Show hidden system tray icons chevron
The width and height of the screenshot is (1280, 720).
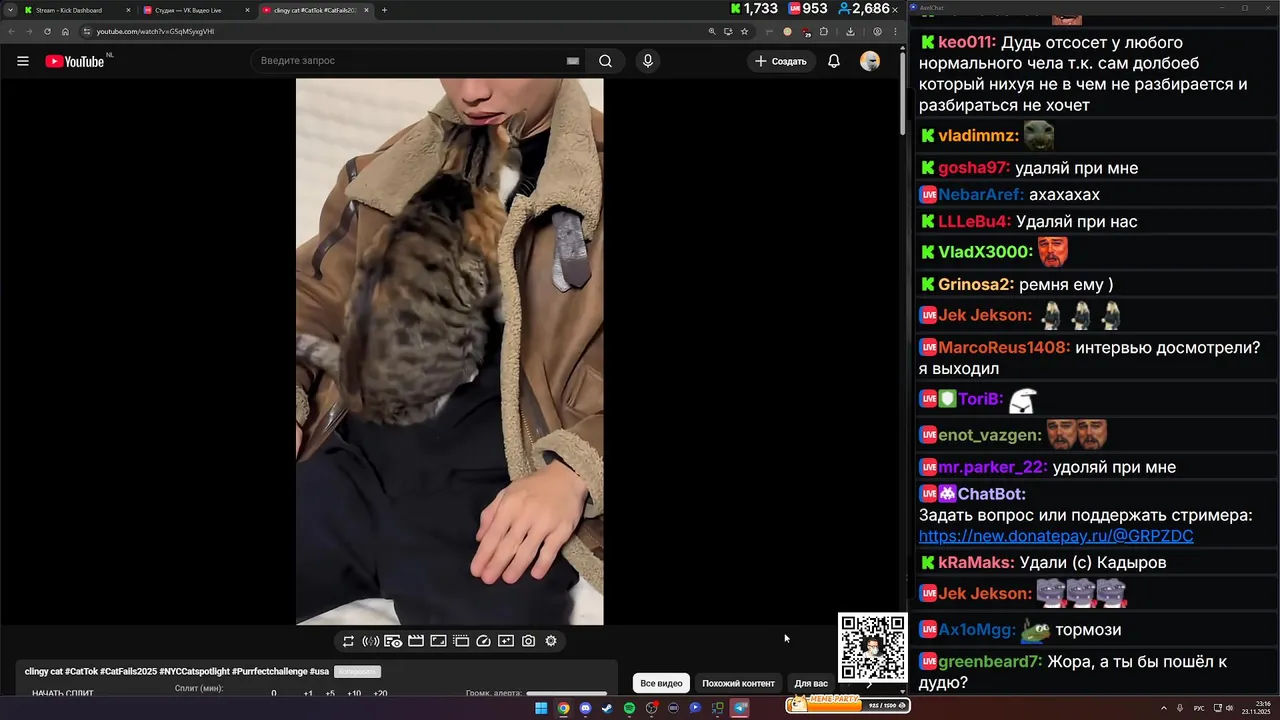tap(1164, 708)
